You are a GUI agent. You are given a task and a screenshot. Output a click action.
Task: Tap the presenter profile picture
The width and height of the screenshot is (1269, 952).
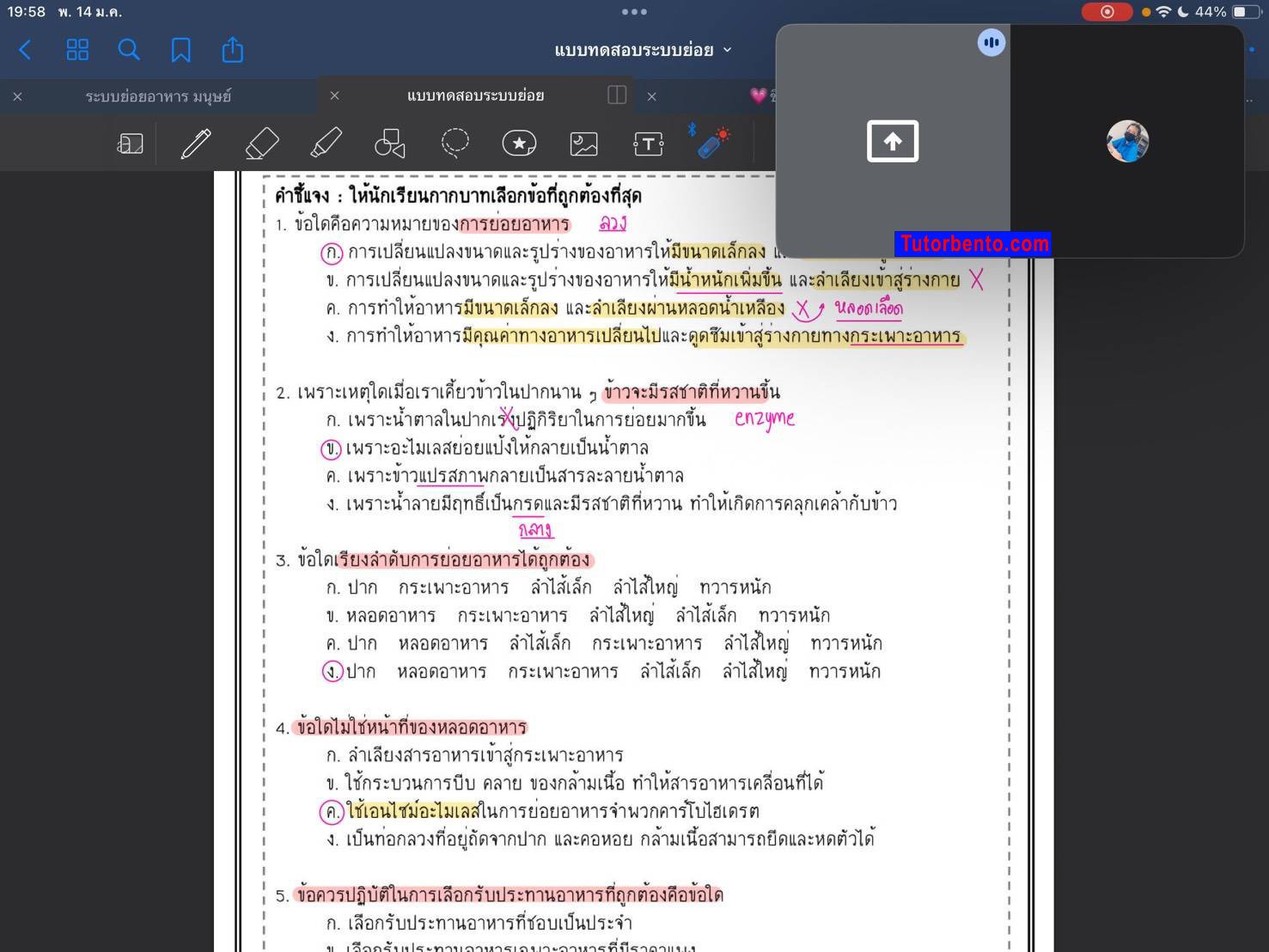pos(1127,141)
